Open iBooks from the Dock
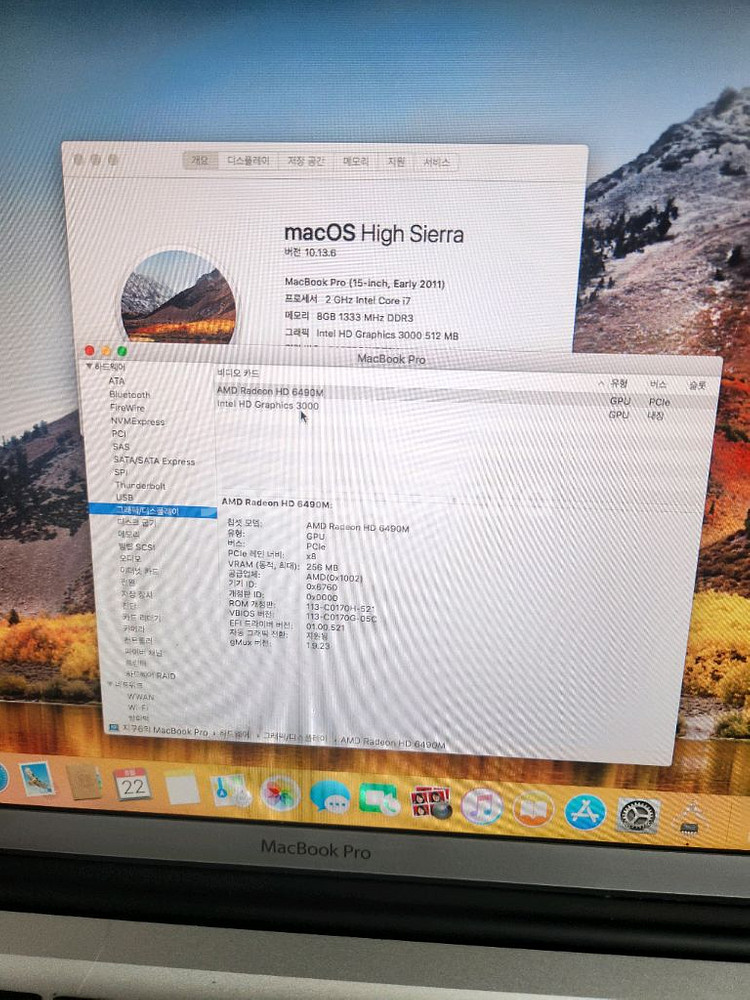Viewport: 750px width, 1000px height. (x=533, y=809)
